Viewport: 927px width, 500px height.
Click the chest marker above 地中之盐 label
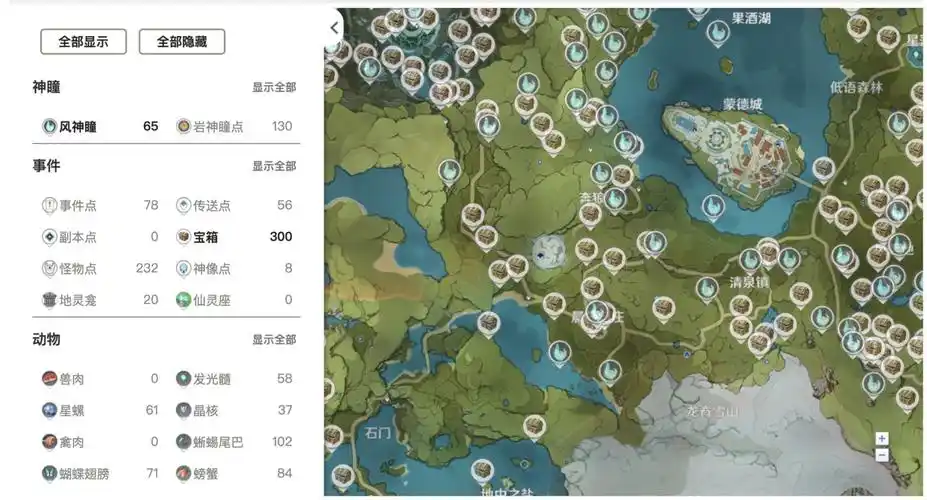[x=482, y=472]
